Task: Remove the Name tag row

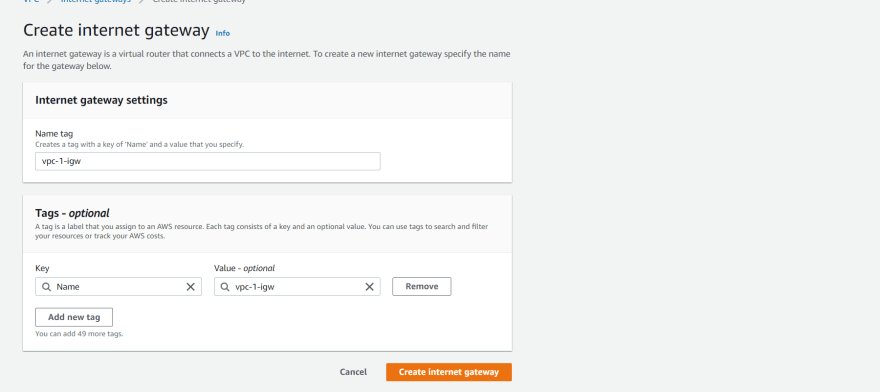Action: coord(421,286)
